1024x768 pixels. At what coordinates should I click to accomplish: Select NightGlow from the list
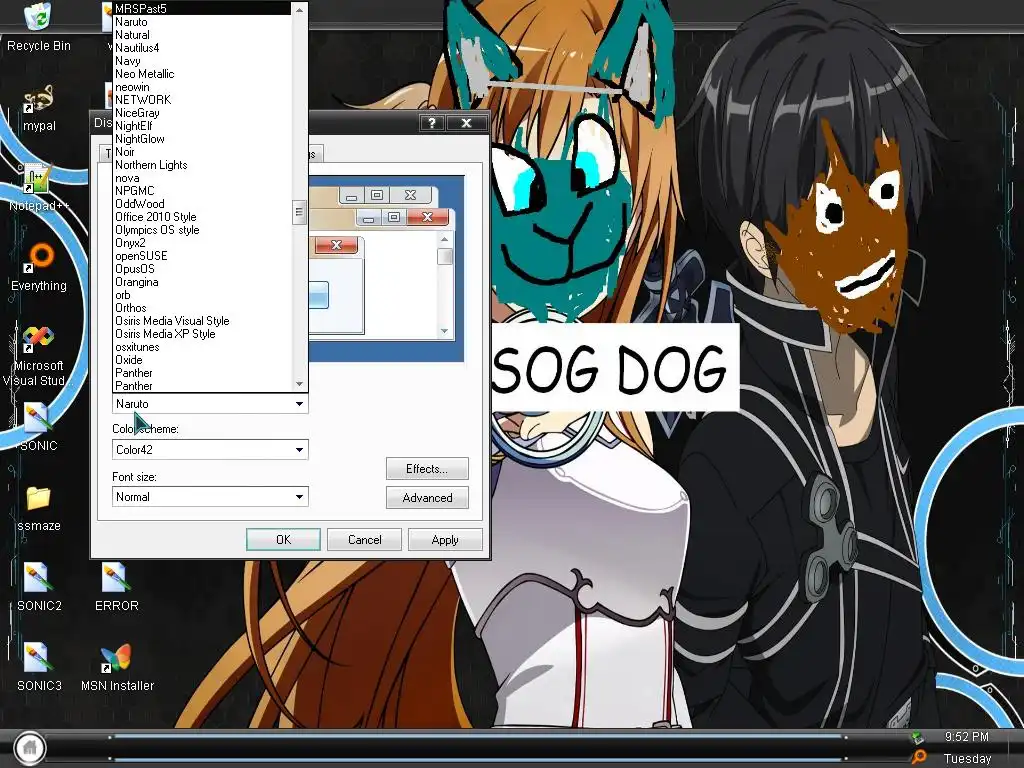(x=202, y=138)
